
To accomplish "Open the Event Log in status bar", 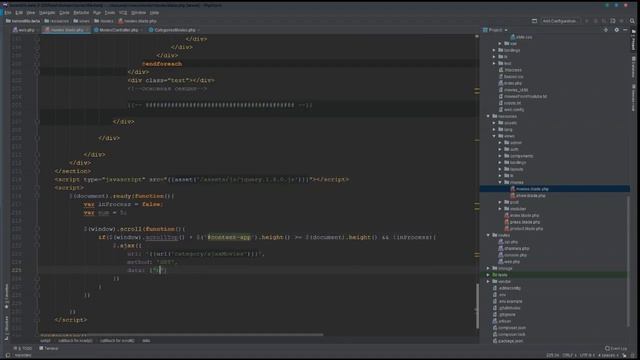I will point(616,348).
